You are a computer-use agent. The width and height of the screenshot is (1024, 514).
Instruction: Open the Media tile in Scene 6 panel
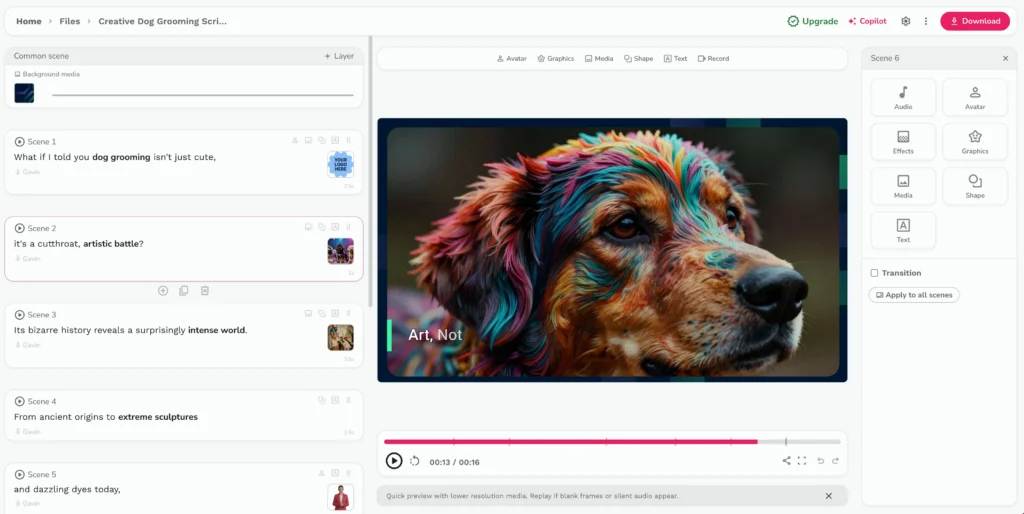click(903, 186)
